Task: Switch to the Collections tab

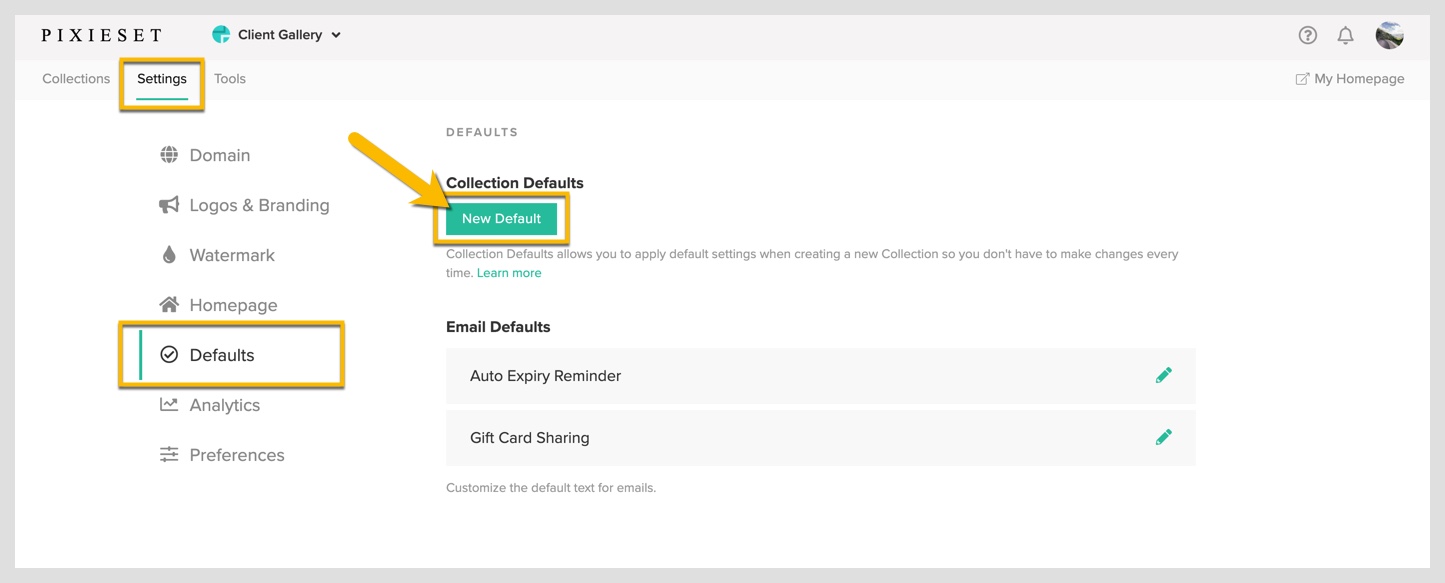Action: (76, 79)
